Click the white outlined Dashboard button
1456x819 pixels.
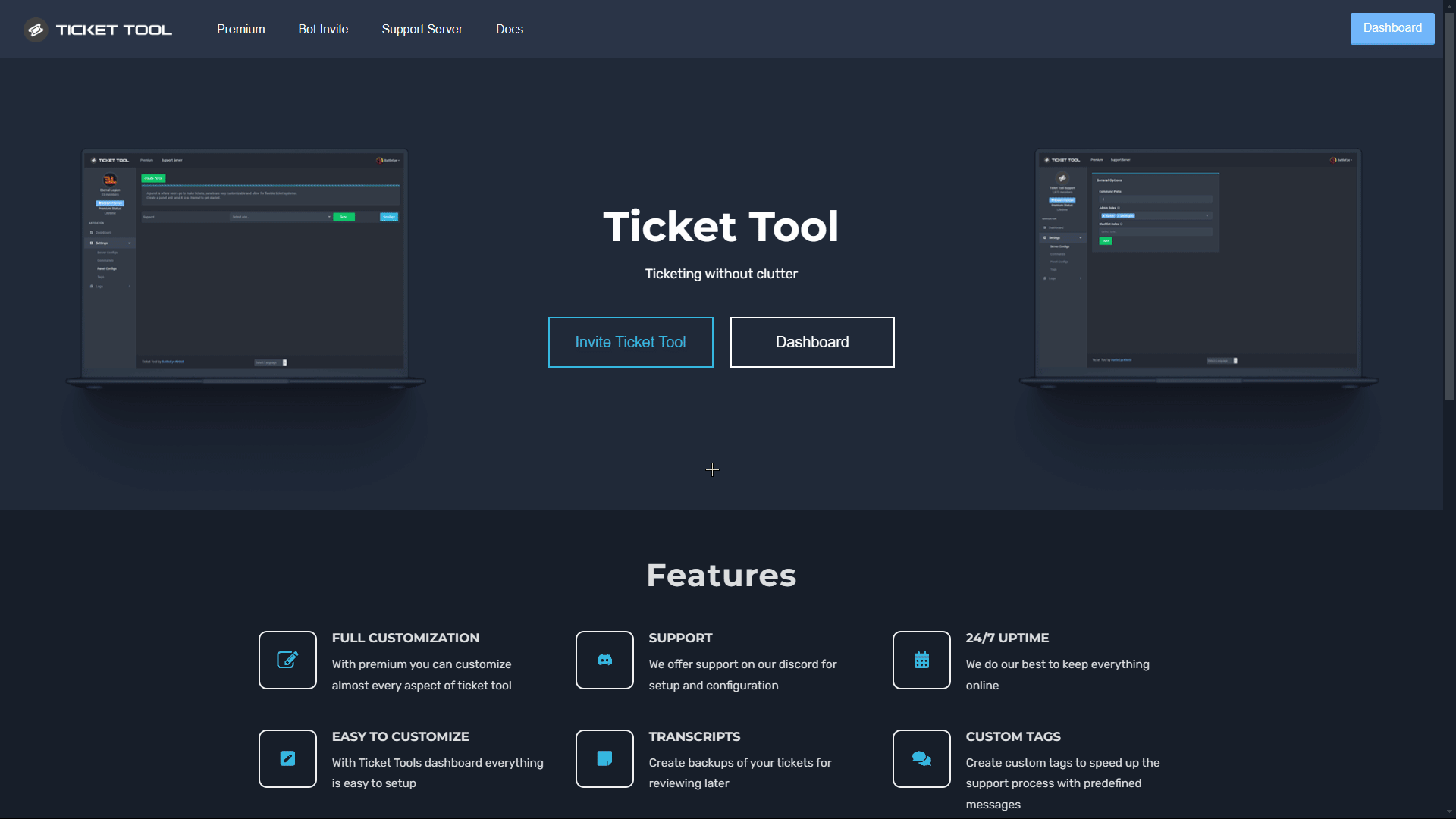tap(812, 342)
